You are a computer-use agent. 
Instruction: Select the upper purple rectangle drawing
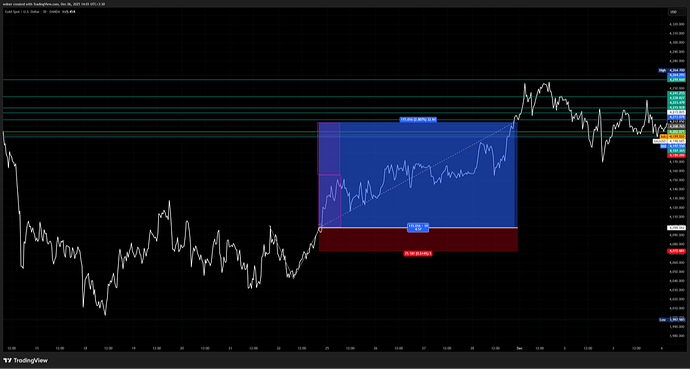pyautogui.click(x=329, y=149)
